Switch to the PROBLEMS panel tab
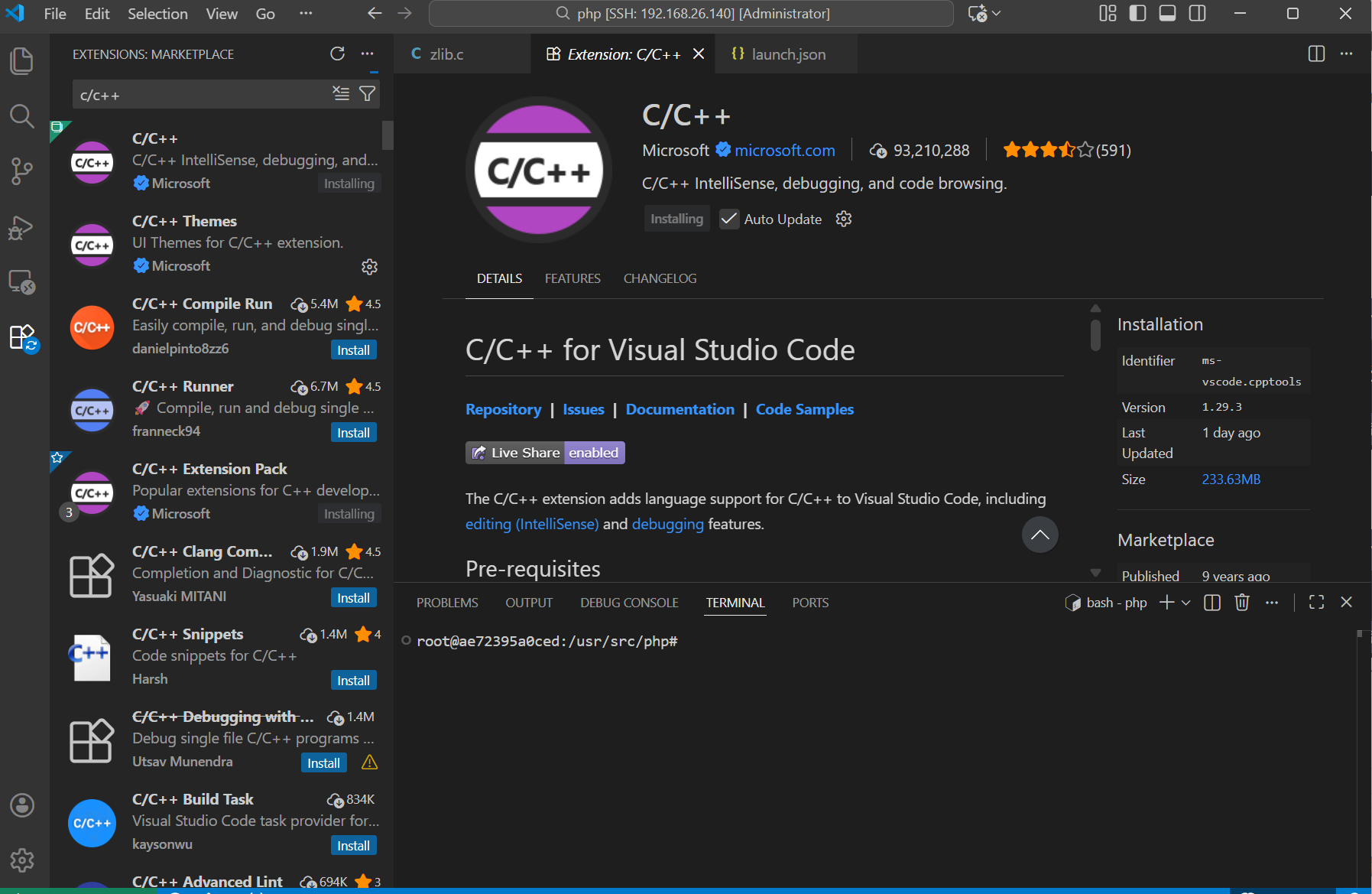This screenshot has width=1372, height=894. pyautogui.click(x=447, y=603)
